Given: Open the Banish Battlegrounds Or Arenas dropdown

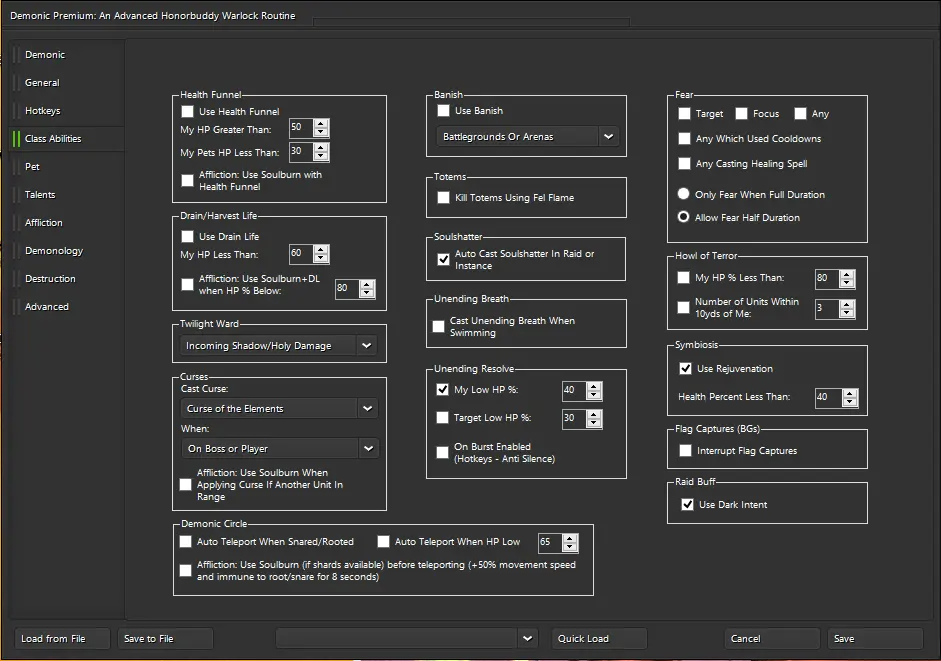Looking at the screenshot, I should [x=526, y=137].
